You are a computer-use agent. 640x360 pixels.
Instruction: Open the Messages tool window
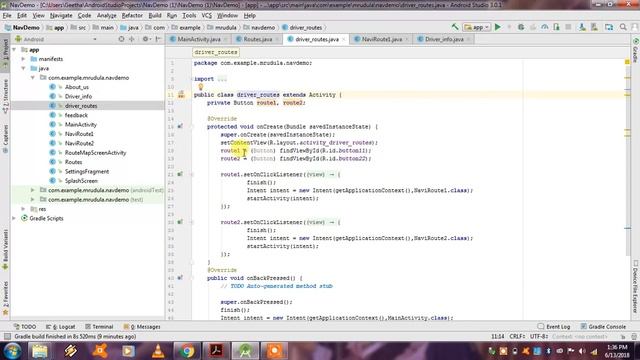(x=142, y=327)
